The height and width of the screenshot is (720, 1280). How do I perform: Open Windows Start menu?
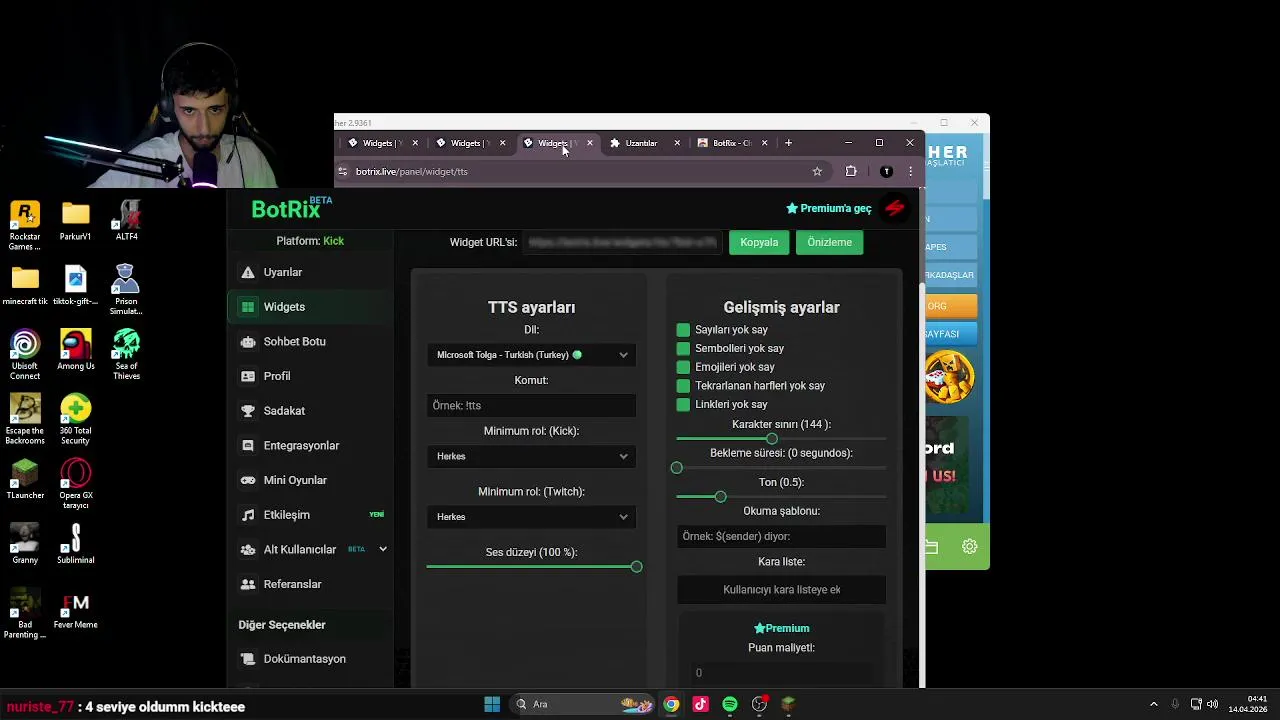click(x=492, y=704)
